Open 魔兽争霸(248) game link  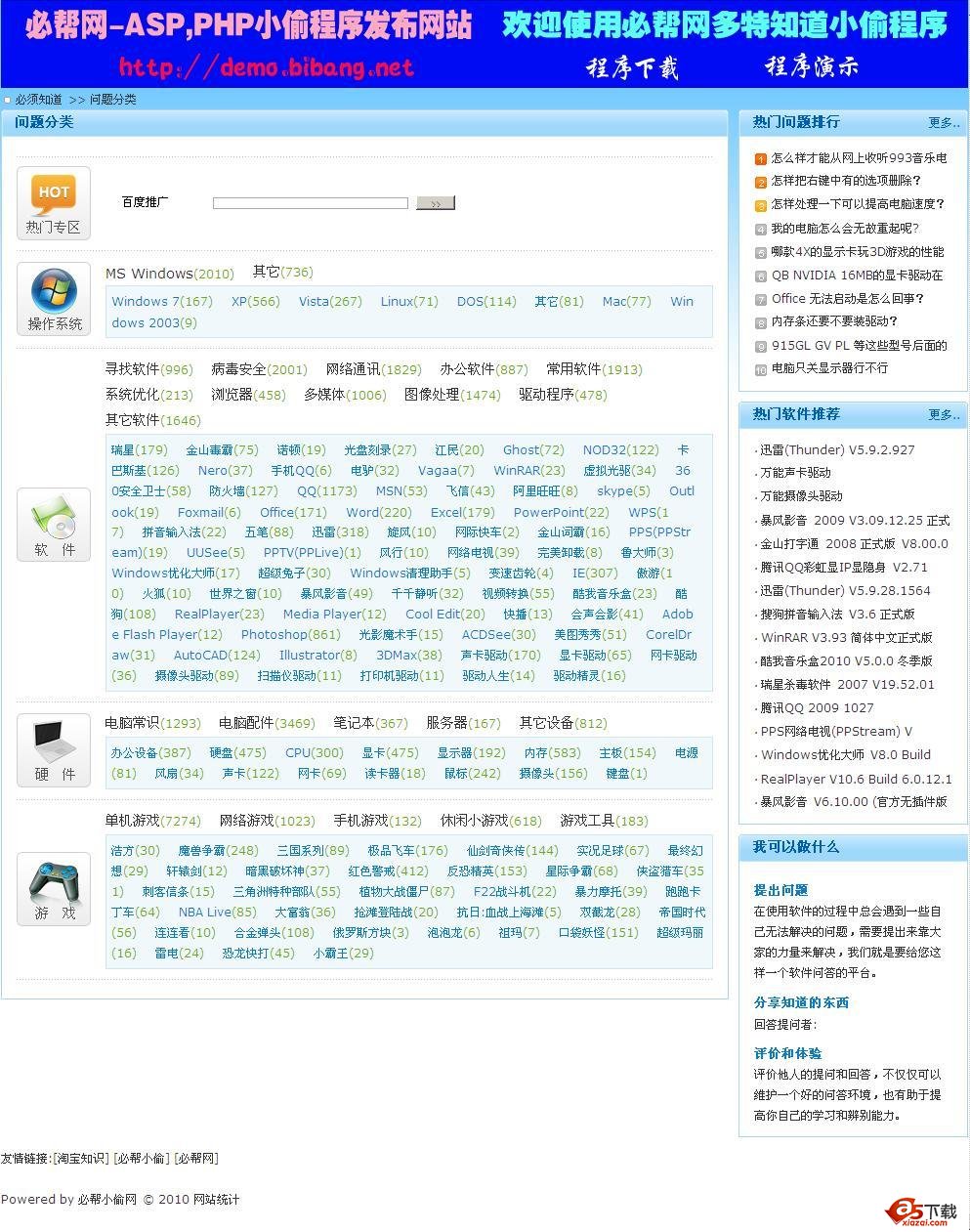point(219,851)
